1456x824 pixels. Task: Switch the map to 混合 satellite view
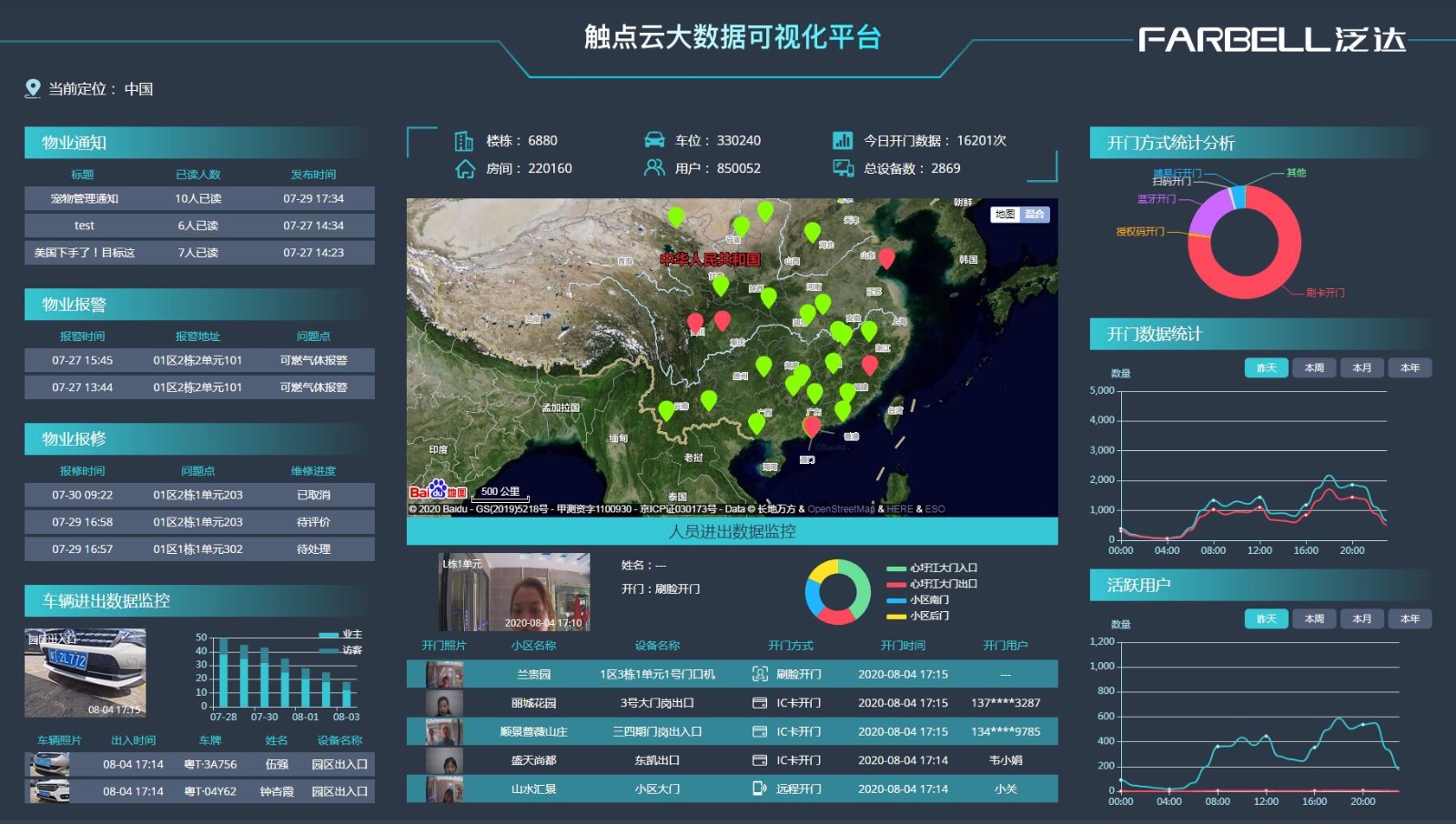coord(1035,215)
